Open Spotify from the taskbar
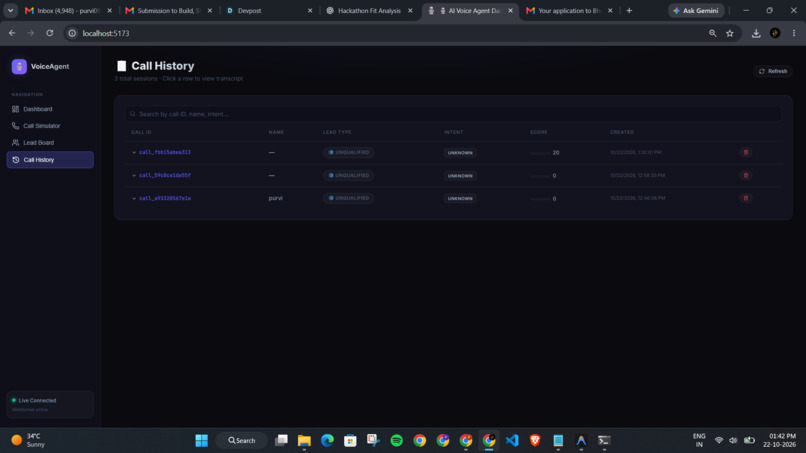The width and height of the screenshot is (806, 453). [397, 441]
